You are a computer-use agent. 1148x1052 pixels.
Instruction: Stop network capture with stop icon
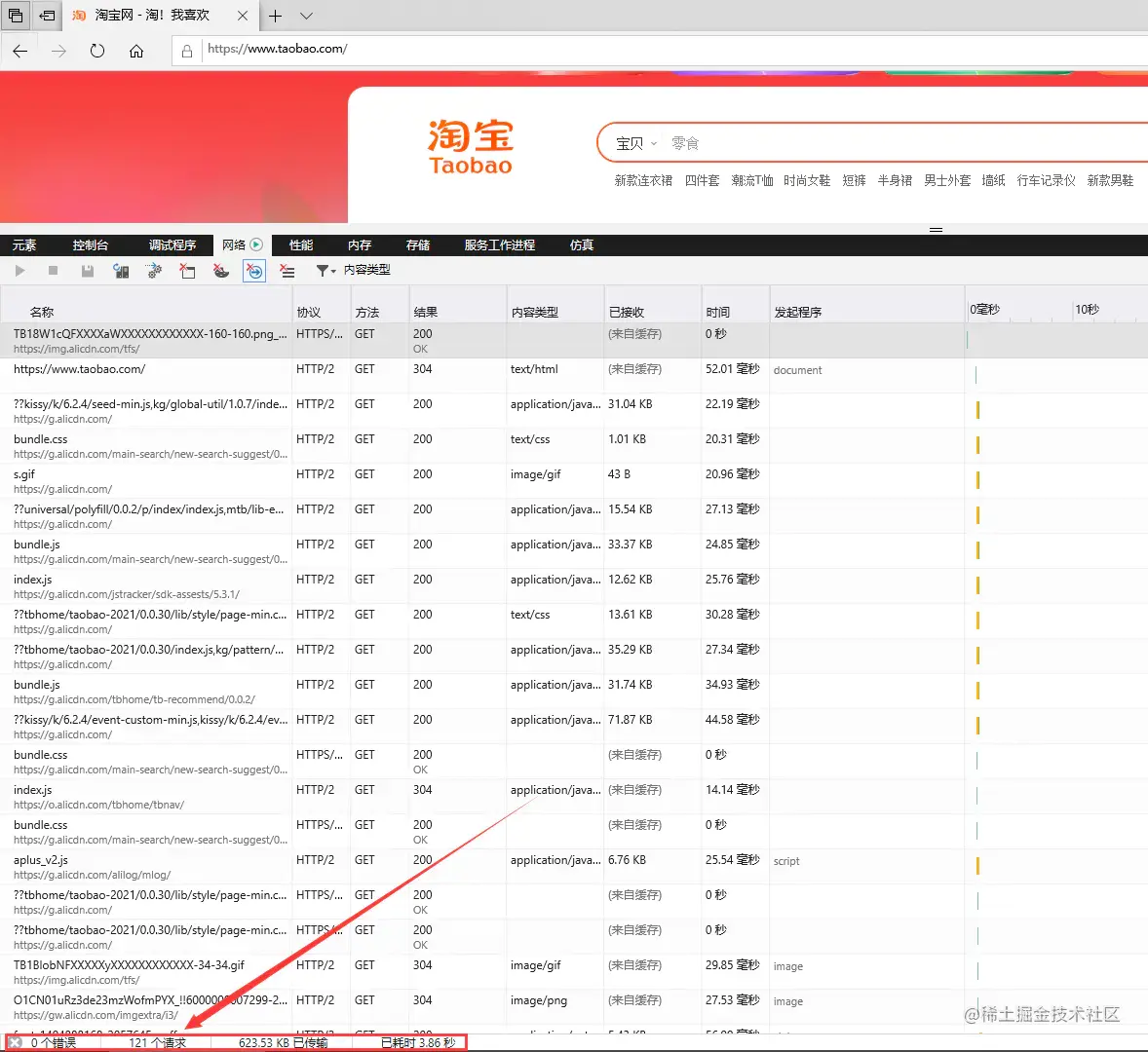tap(53, 271)
